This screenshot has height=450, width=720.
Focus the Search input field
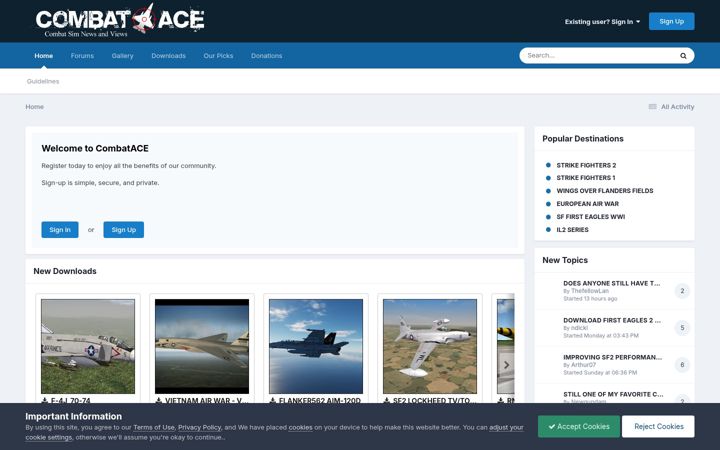(599, 56)
